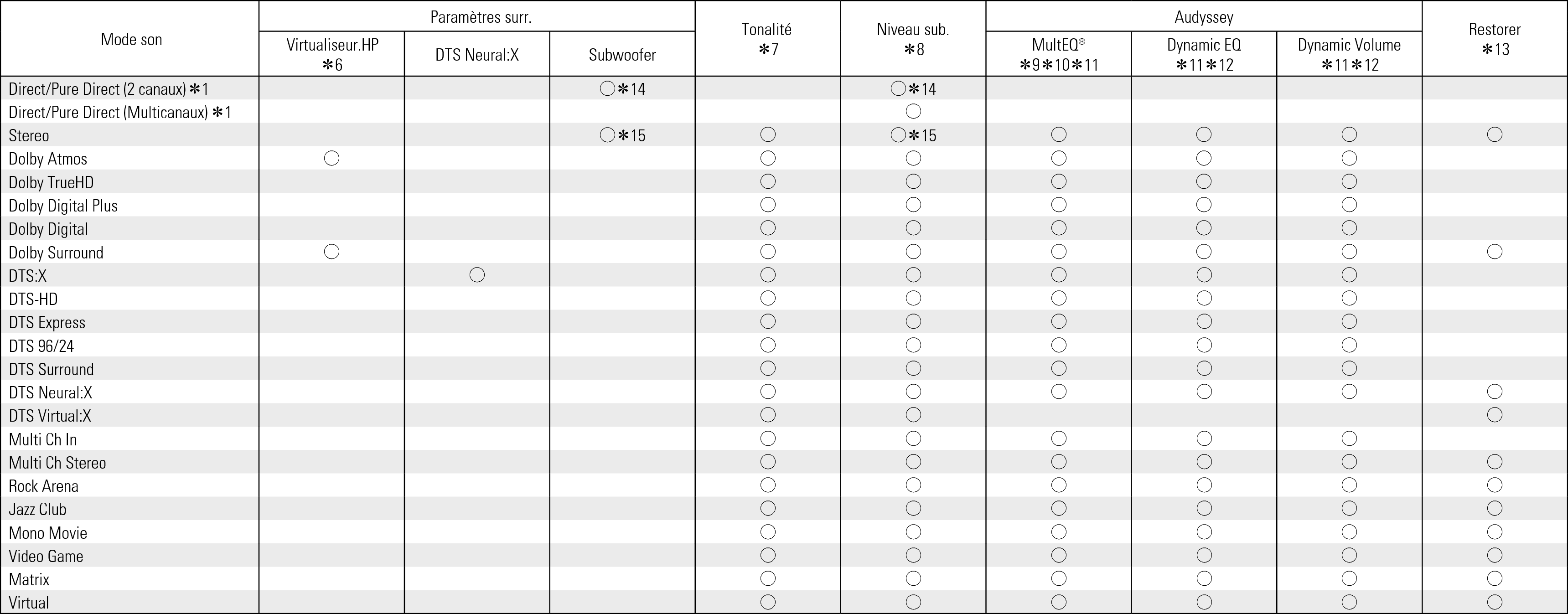Screen dimensions: 1568x614
Task: Click MultEQ circle in Multi Ch In row
Action: coord(1059,438)
